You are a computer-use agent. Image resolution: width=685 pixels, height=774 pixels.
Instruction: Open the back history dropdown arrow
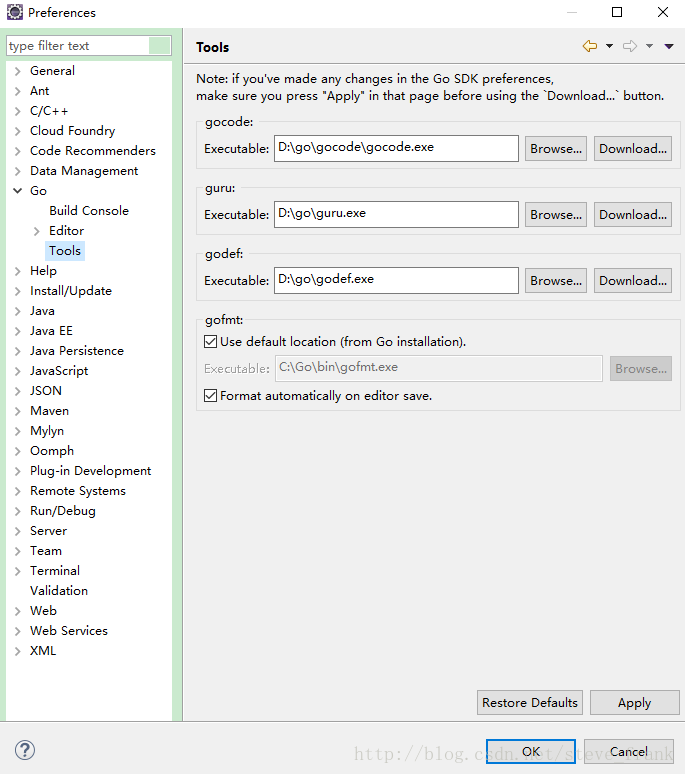point(609,46)
